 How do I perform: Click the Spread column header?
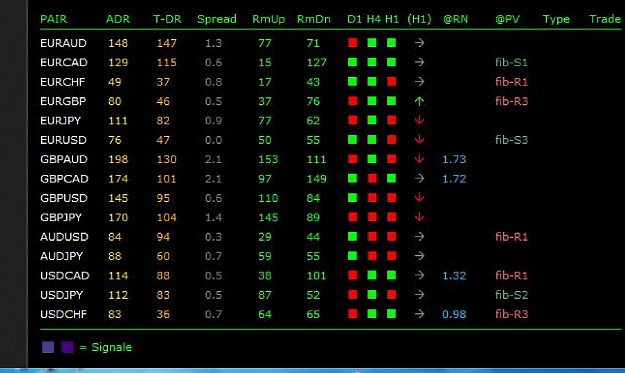(x=217, y=19)
